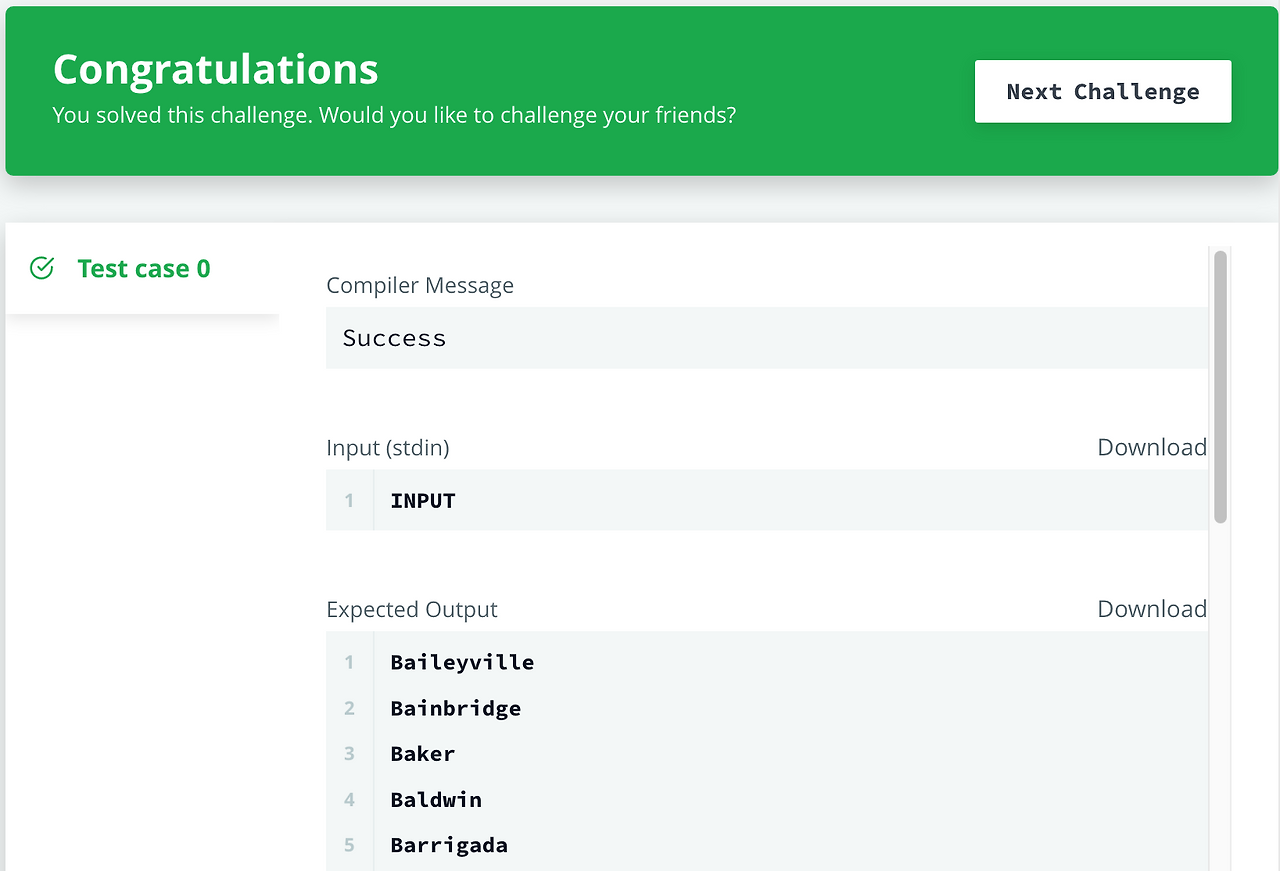Select the Baker output line
This screenshot has height=871, width=1280.
click(422, 754)
